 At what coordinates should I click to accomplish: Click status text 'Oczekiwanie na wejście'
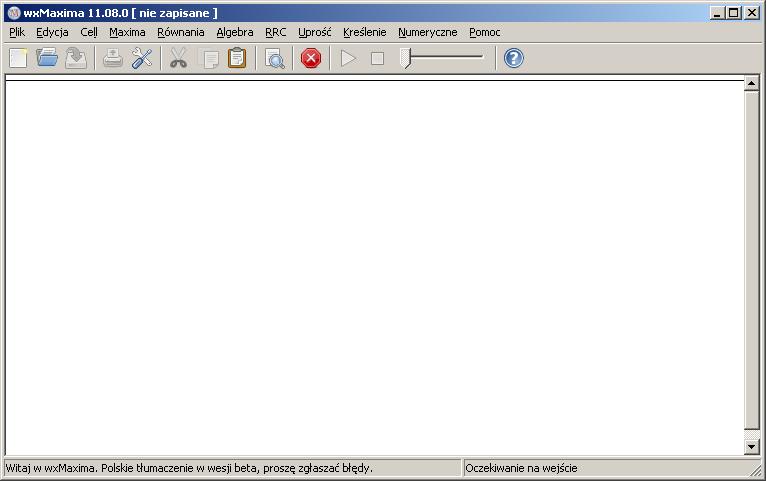521,468
